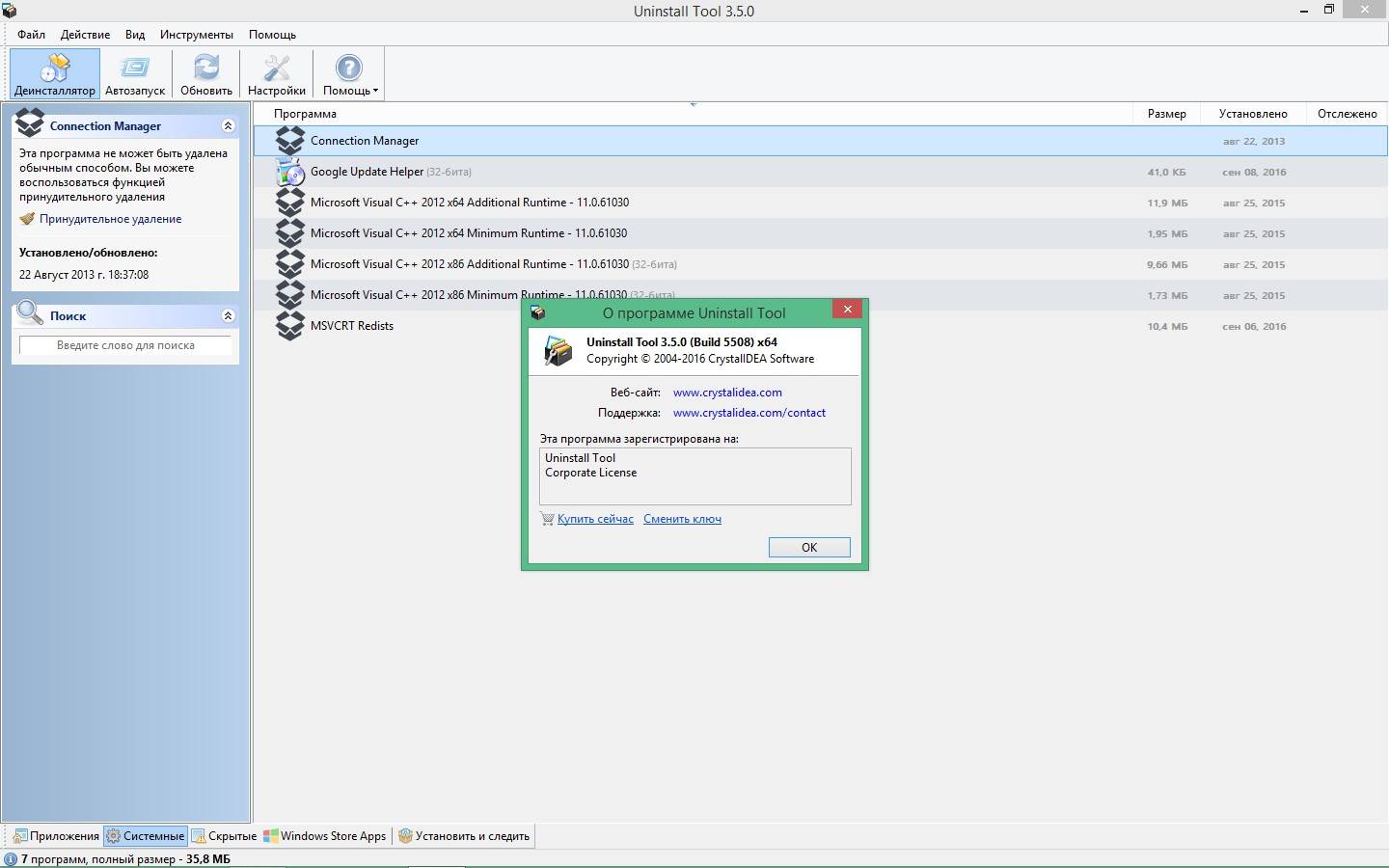Click the Купить сейчас link
Viewport: 1389px width, 868px height.
pyautogui.click(x=595, y=519)
